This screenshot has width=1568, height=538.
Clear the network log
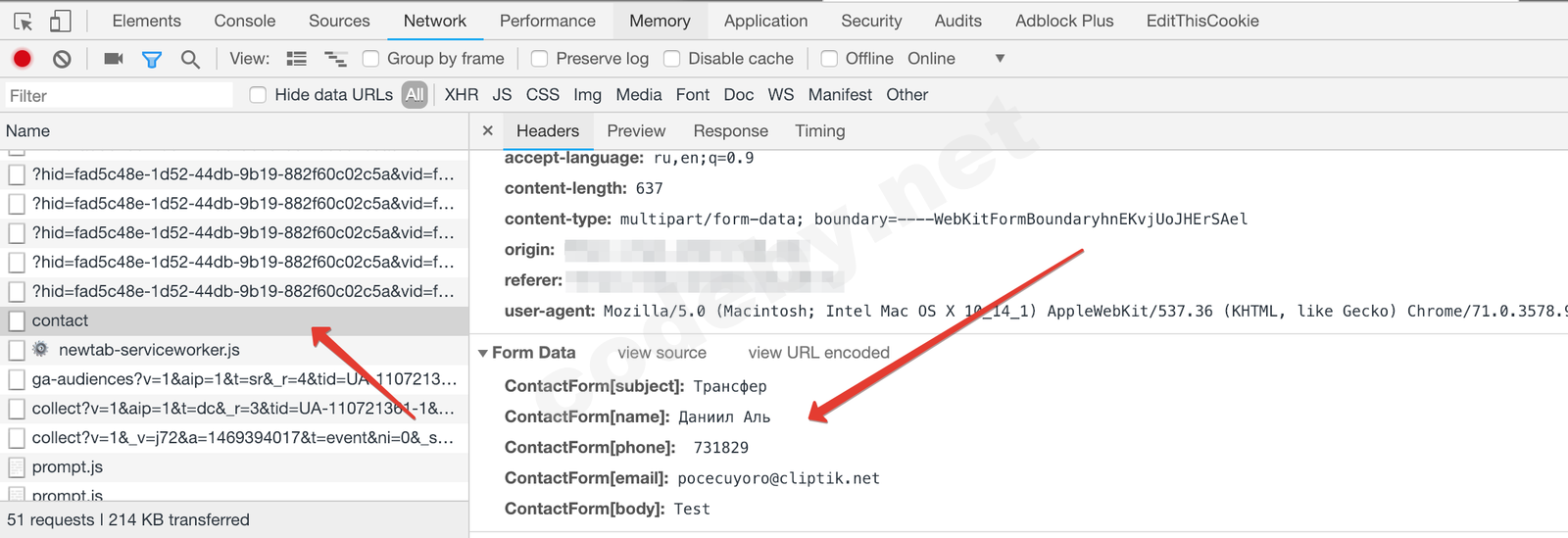click(x=62, y=59)
